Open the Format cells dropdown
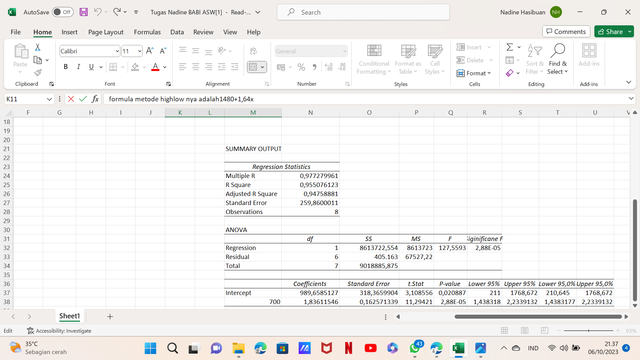The width and height of the screenshot is (640, 360). pyautogui.click(x=473, y=73)
